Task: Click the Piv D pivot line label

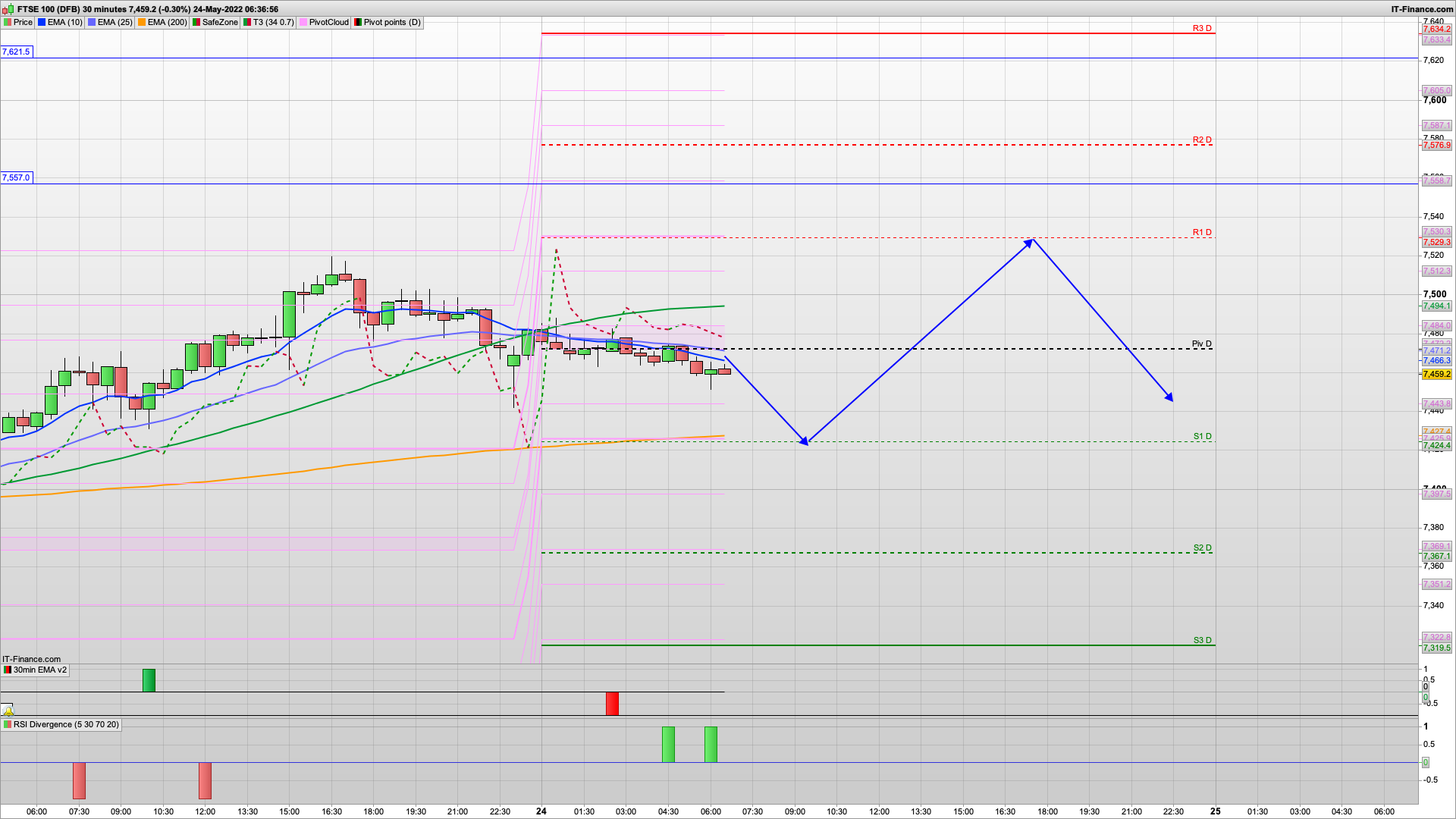Action: pos(1201,344)
